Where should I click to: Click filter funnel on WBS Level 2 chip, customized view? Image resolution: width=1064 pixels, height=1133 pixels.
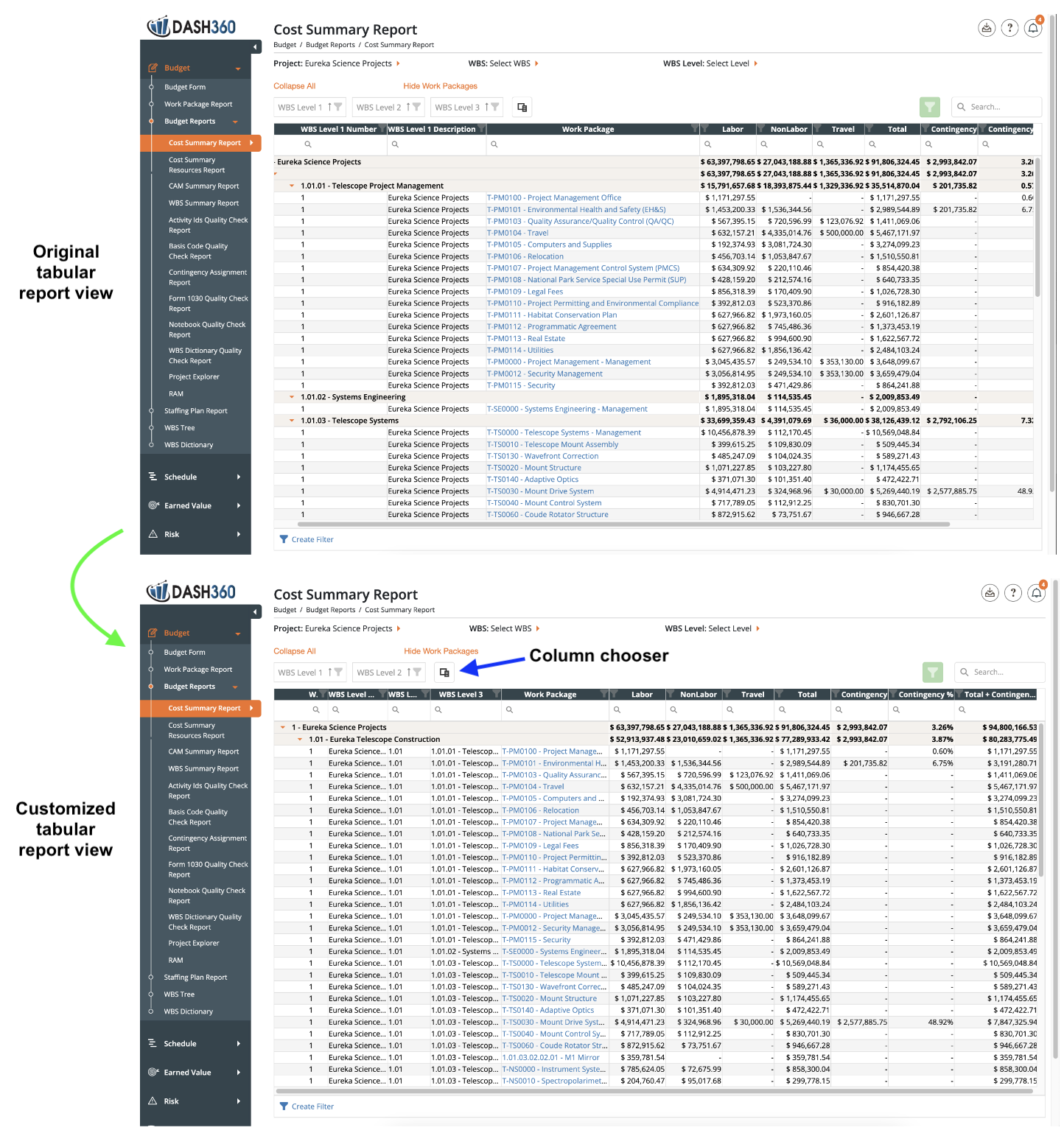tap(417, 672)
